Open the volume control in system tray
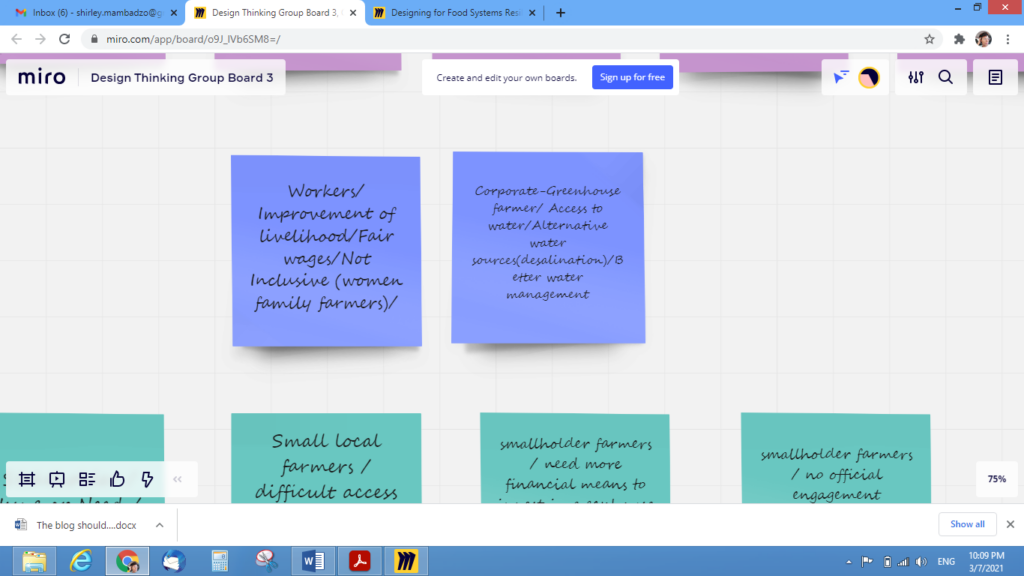This screenshot has height=576, width=1024. coord(921,562)
